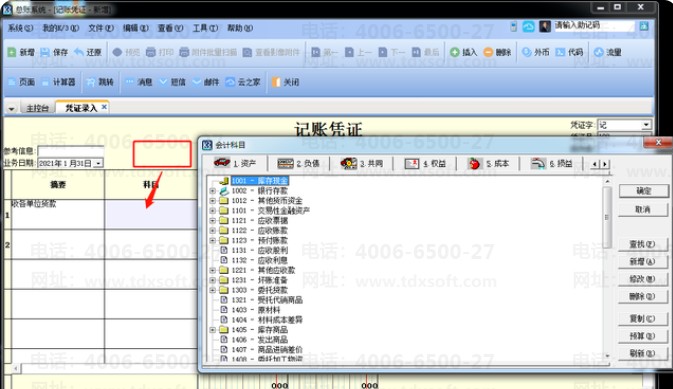This screenshot has height=389, width=673.
Task: Click 附件批量扫描 batch scan icon
Action: 184,52
